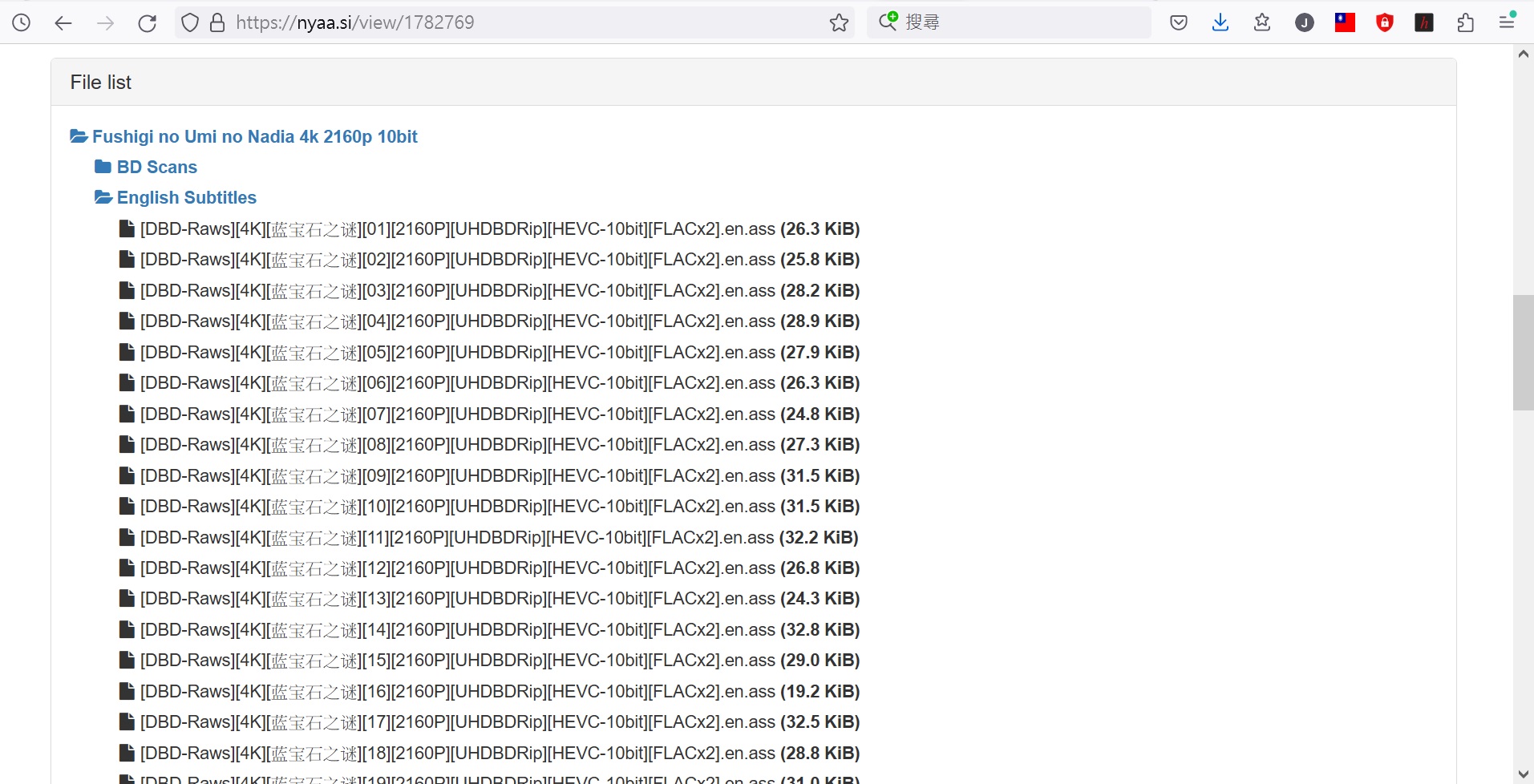Select the episode [09] en.ass file row

pos(489,475)
